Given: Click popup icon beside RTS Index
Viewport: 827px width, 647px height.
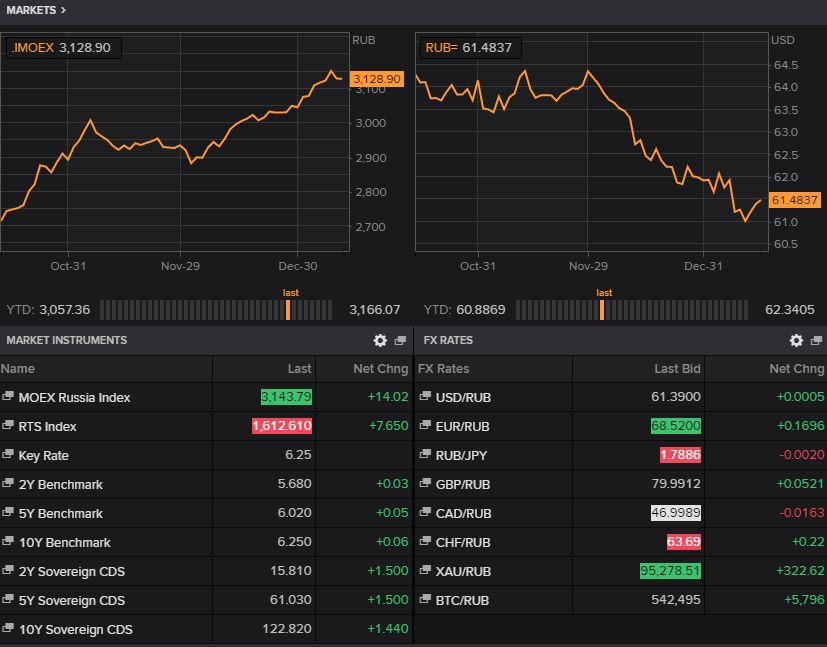Looking at the screenshot, I should [8, 425].
